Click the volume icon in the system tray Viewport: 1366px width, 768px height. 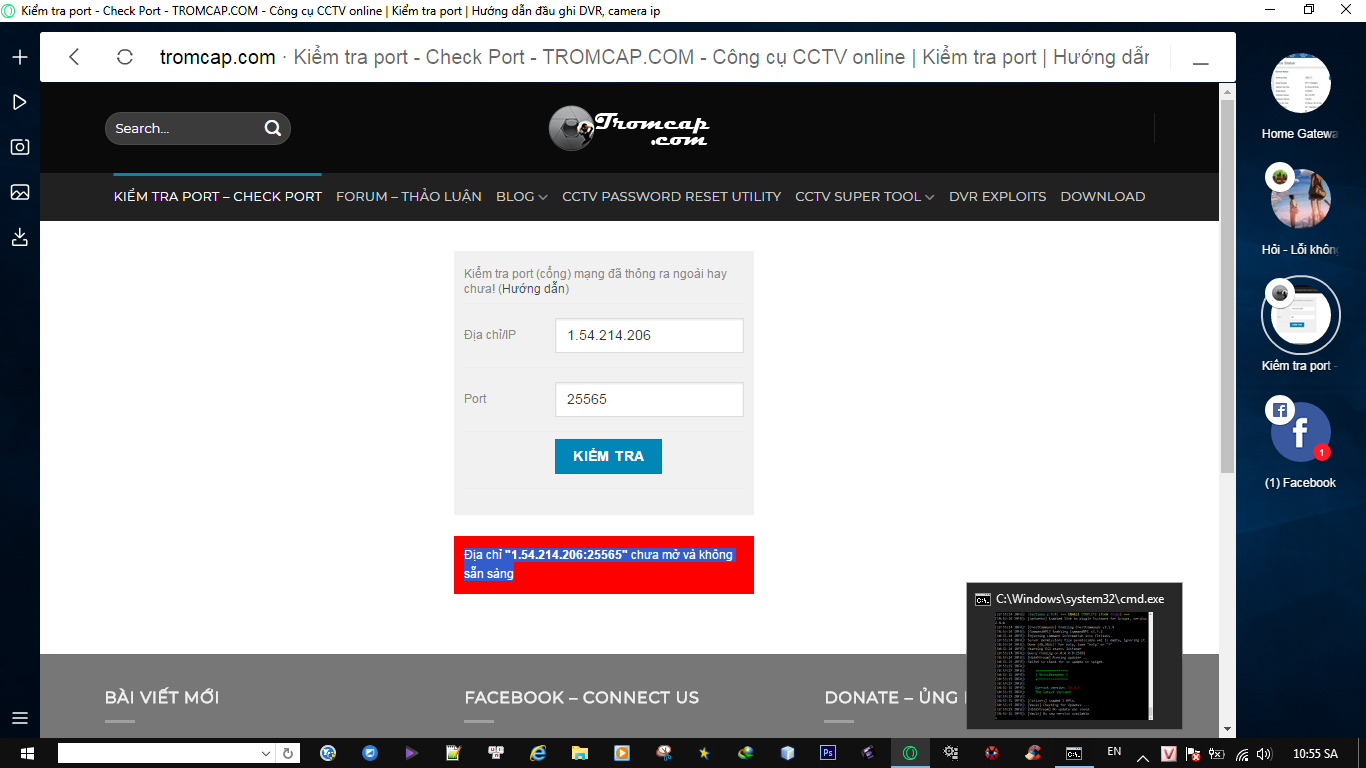pos(1265,754)
